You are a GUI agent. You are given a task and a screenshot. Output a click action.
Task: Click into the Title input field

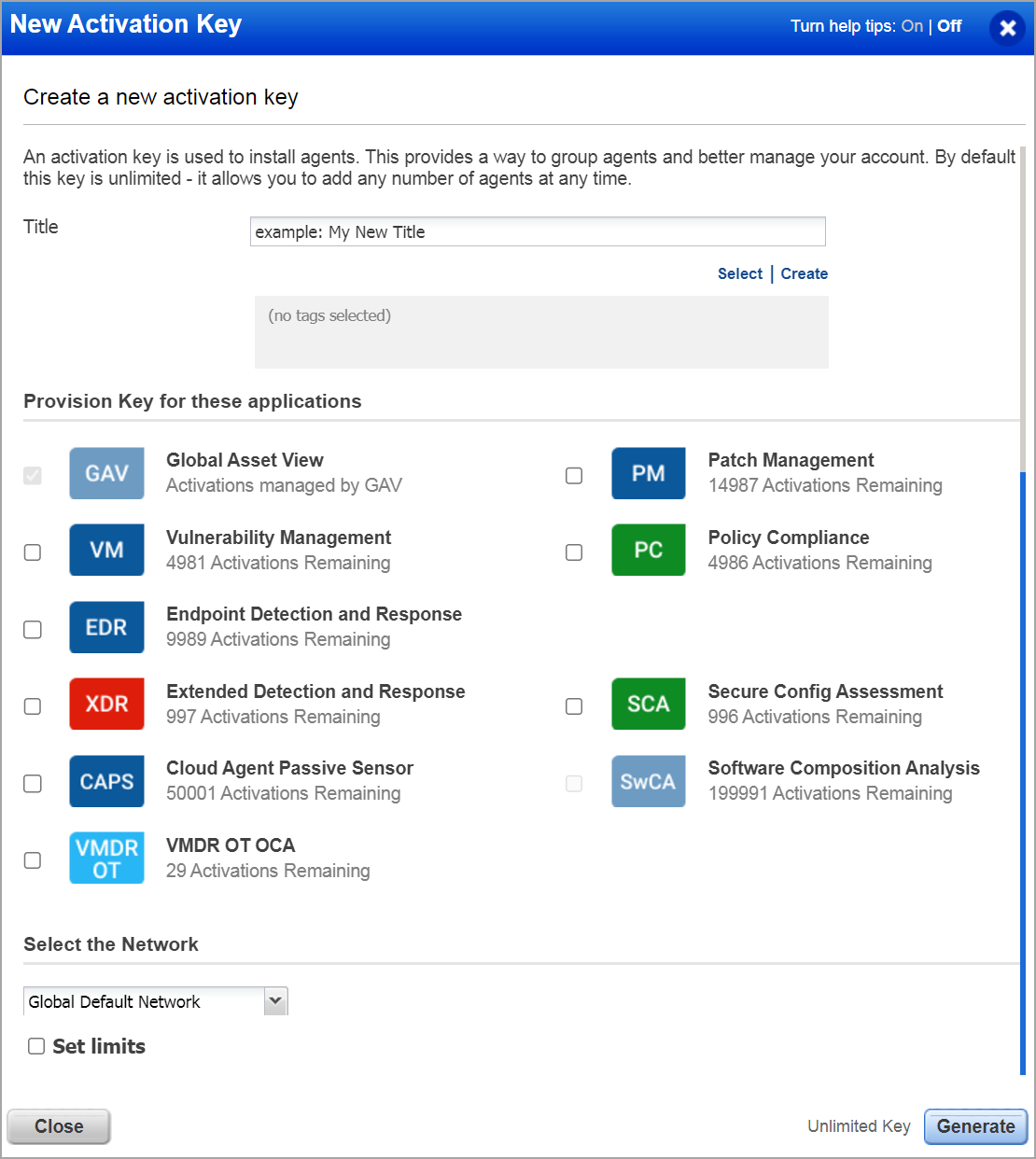pos(538,231)
